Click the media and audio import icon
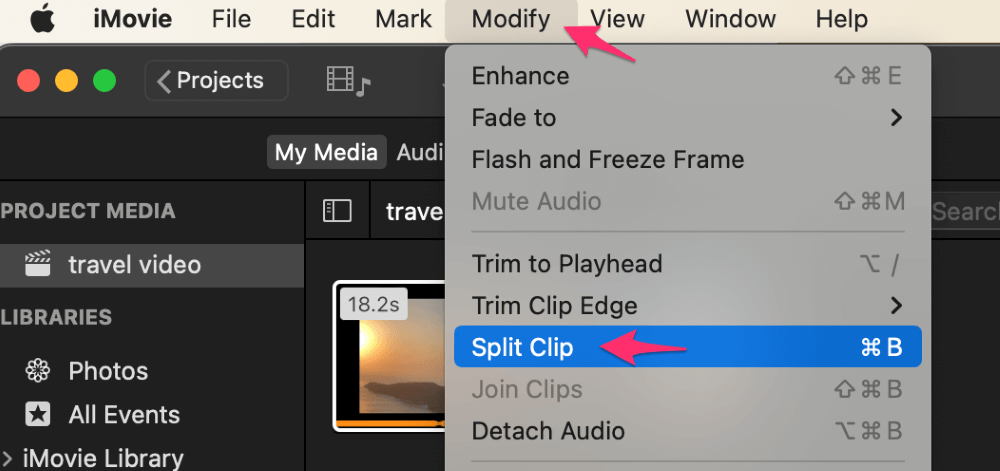 (348, 81)
